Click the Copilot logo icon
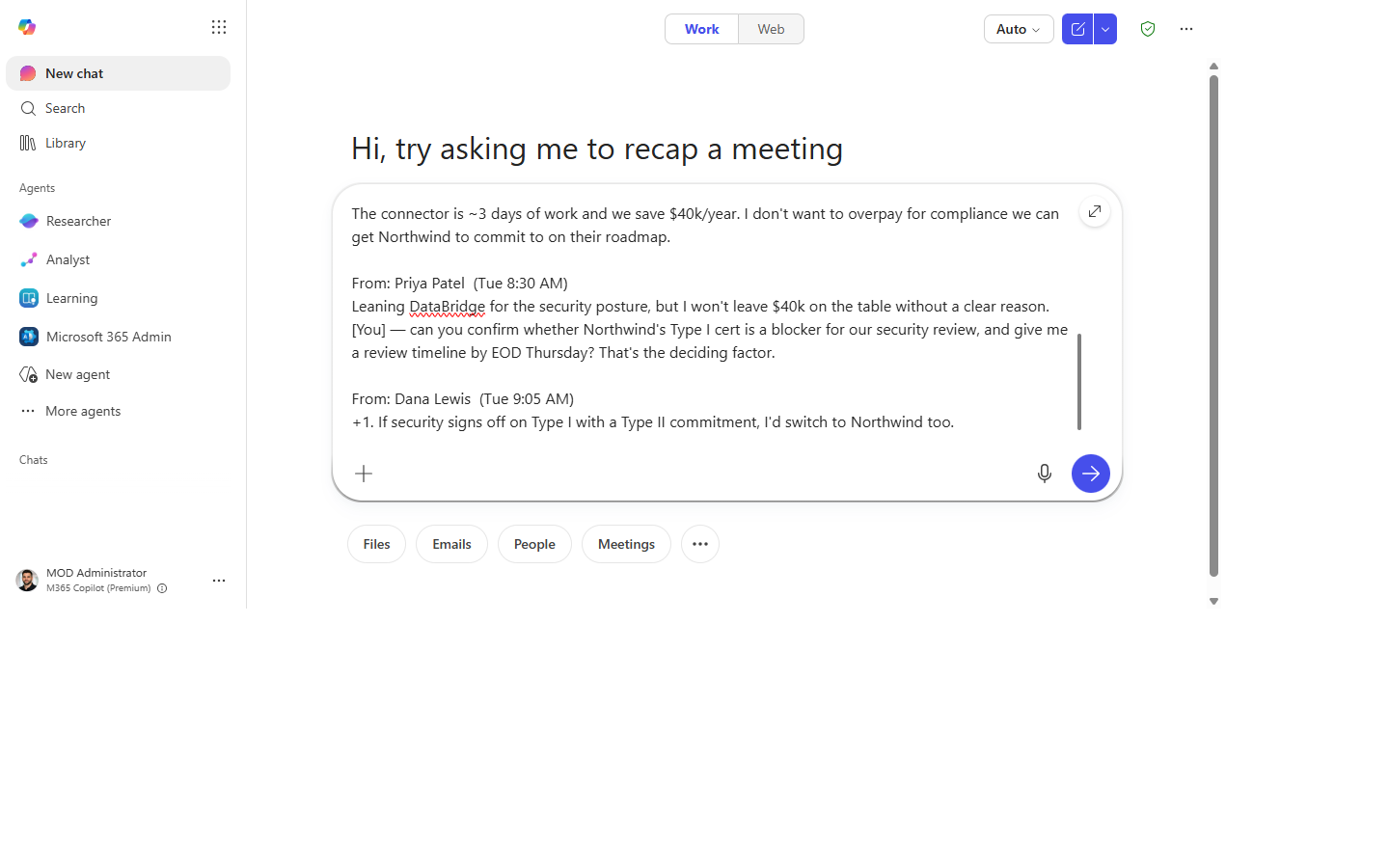 [x=27, y=27]
